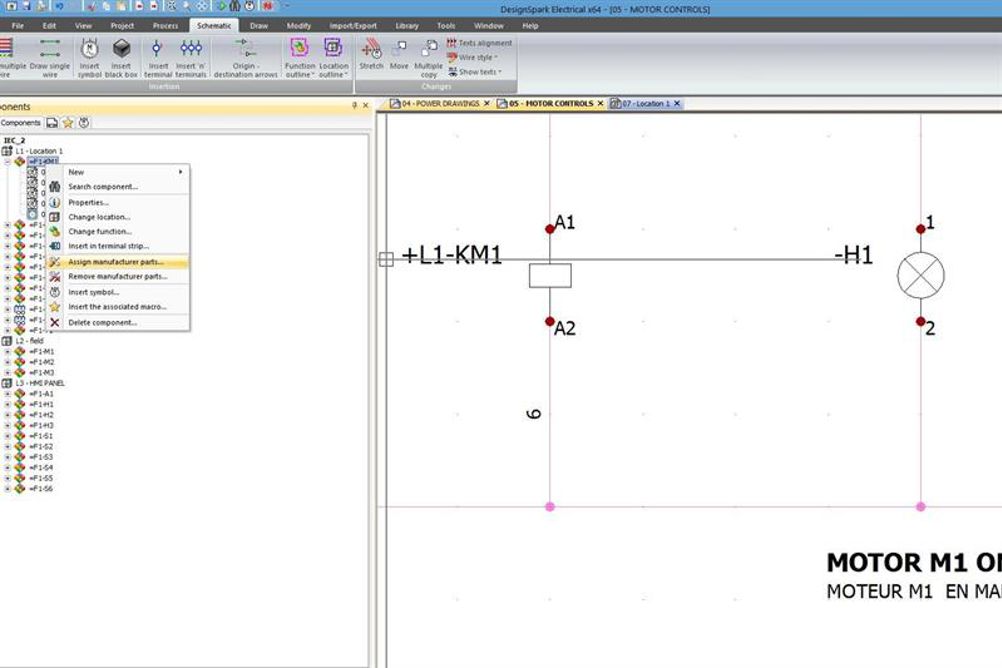Expand the =F1-S6 tree node
The image size is (1002, 668).
pos(8,488)
